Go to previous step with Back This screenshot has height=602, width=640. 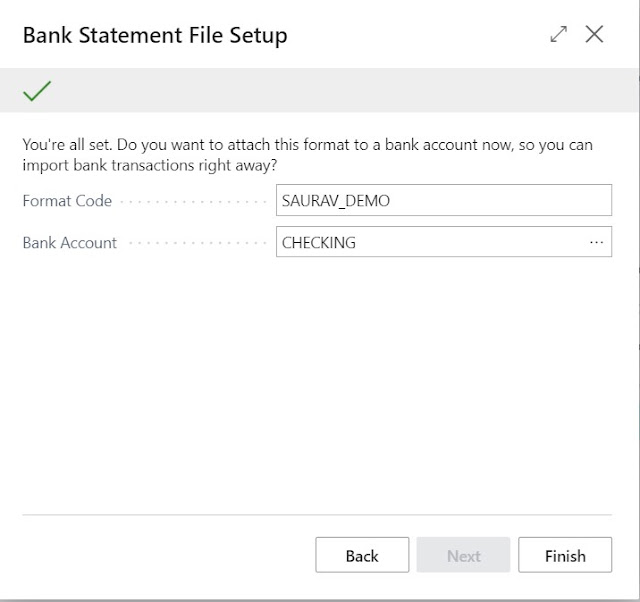[362, 555]
